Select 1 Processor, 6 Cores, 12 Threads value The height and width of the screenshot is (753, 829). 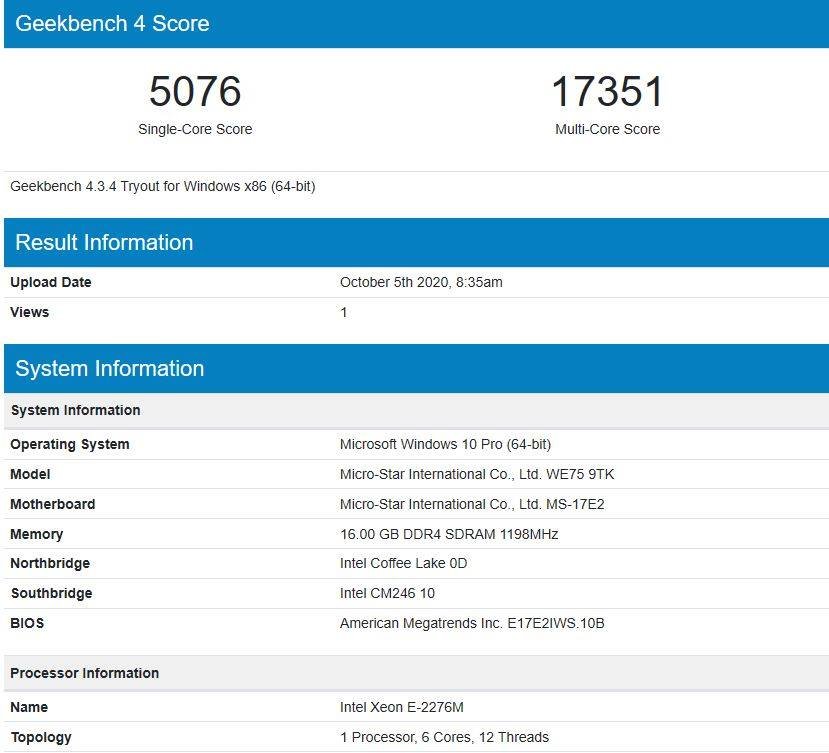click(445, 737)
